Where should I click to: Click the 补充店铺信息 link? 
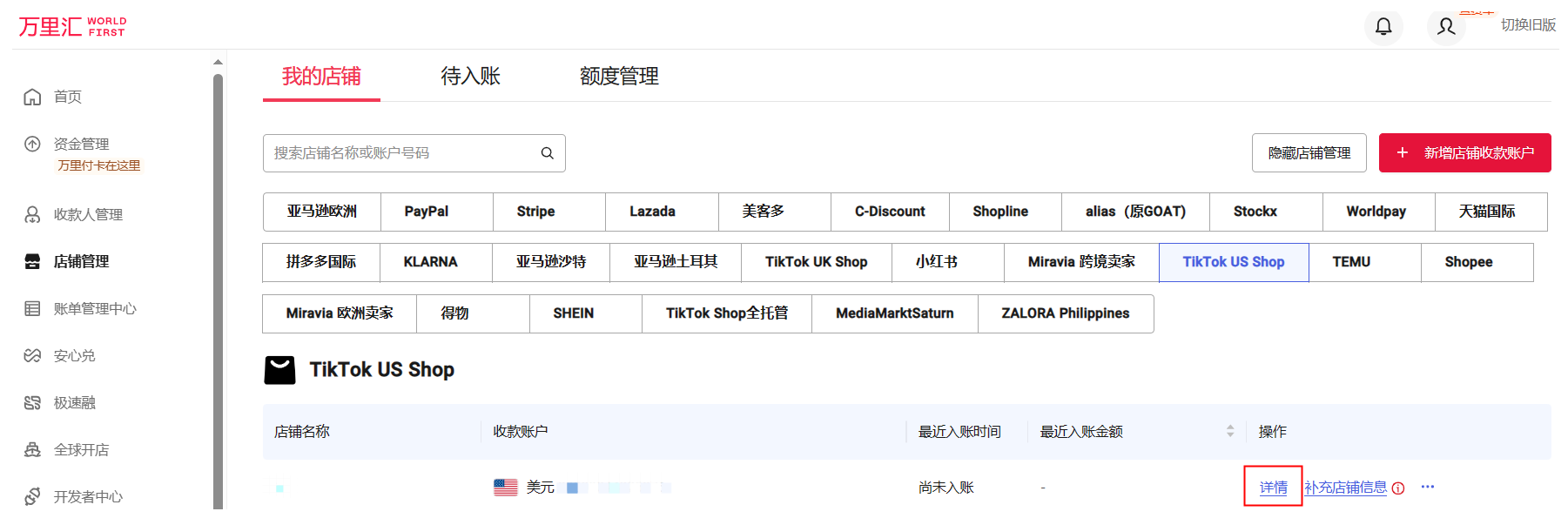pos(1346,488)
